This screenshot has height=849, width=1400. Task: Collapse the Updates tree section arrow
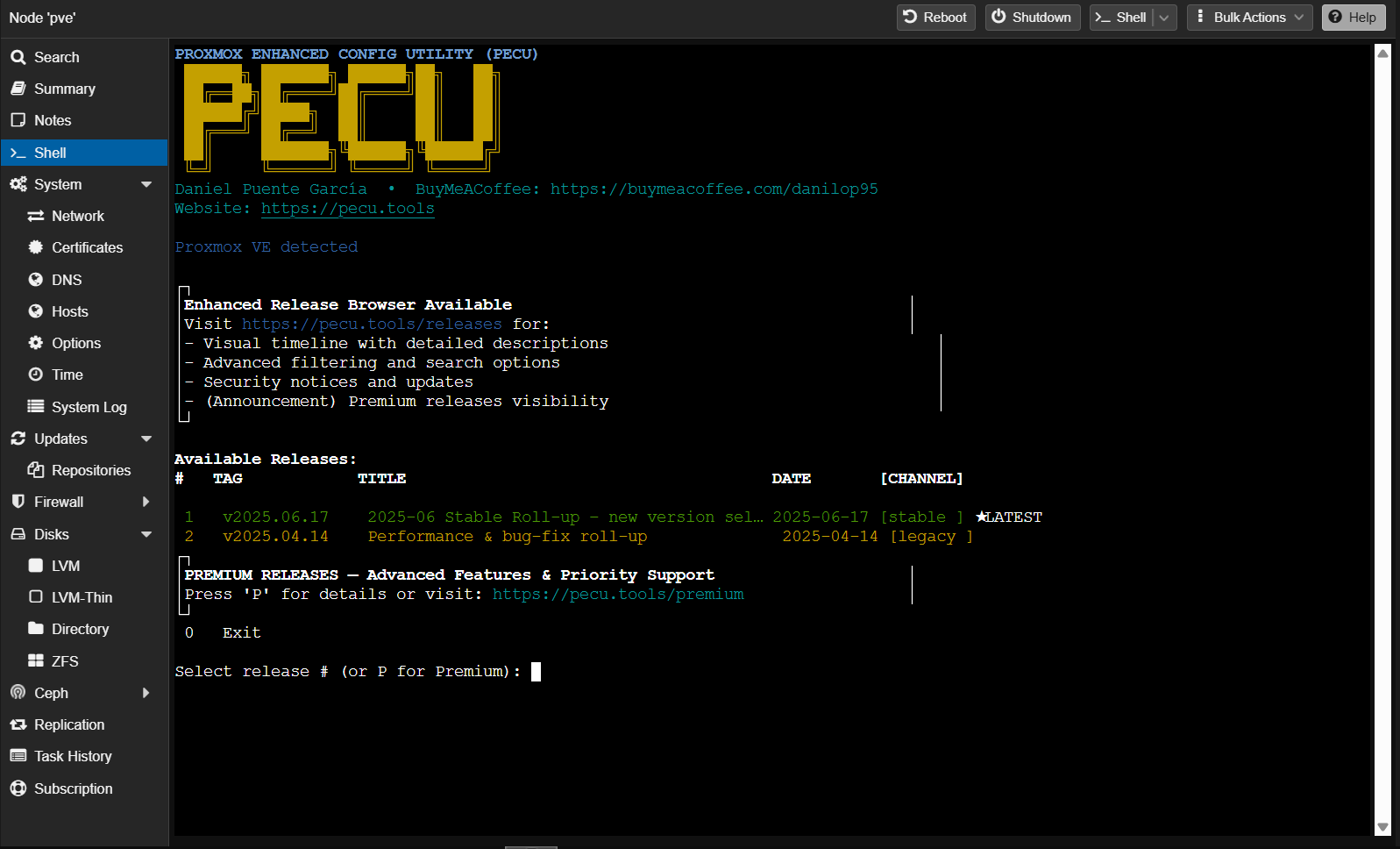pyautogui.click(x=146, y=439)
